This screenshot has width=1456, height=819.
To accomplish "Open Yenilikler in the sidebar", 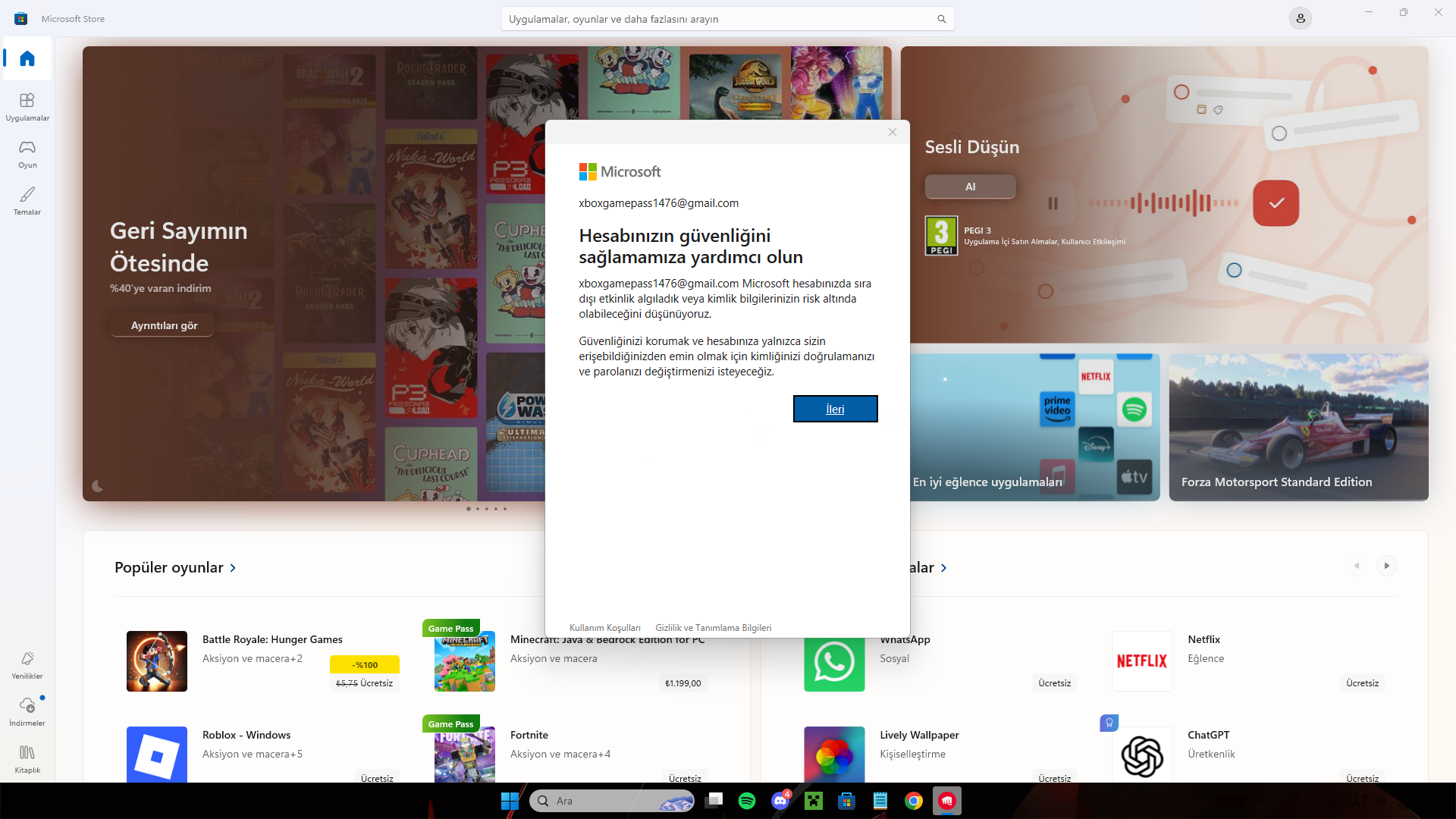I will (27, 665).
